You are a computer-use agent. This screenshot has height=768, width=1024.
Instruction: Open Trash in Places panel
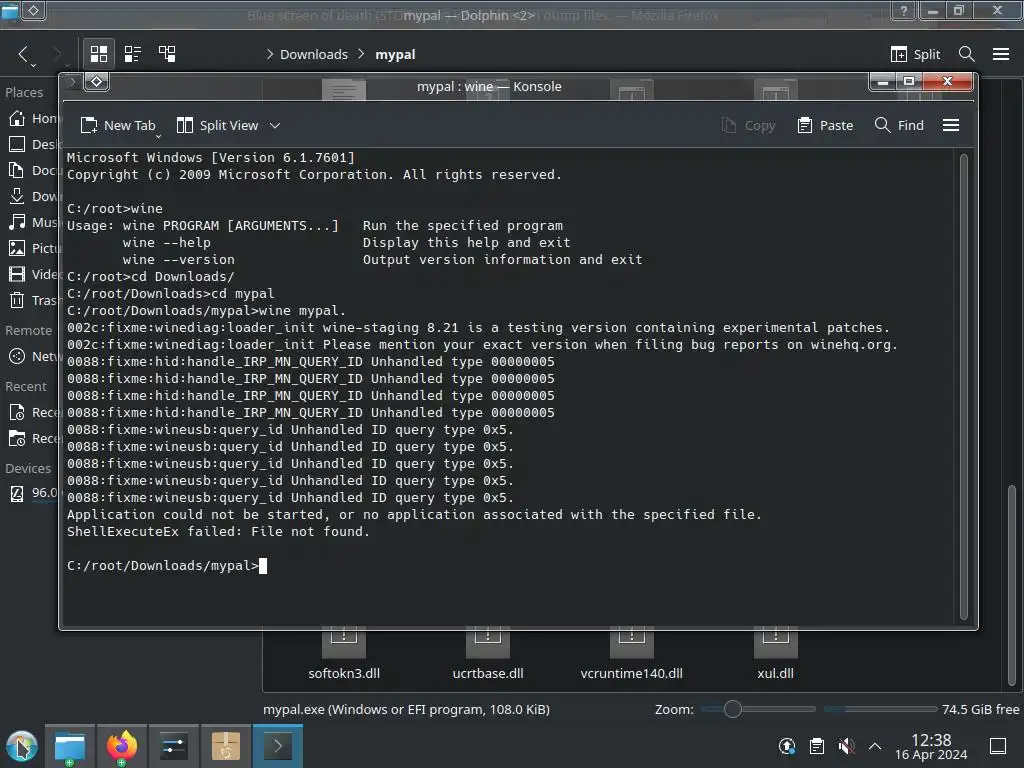(x=34, y=300)
